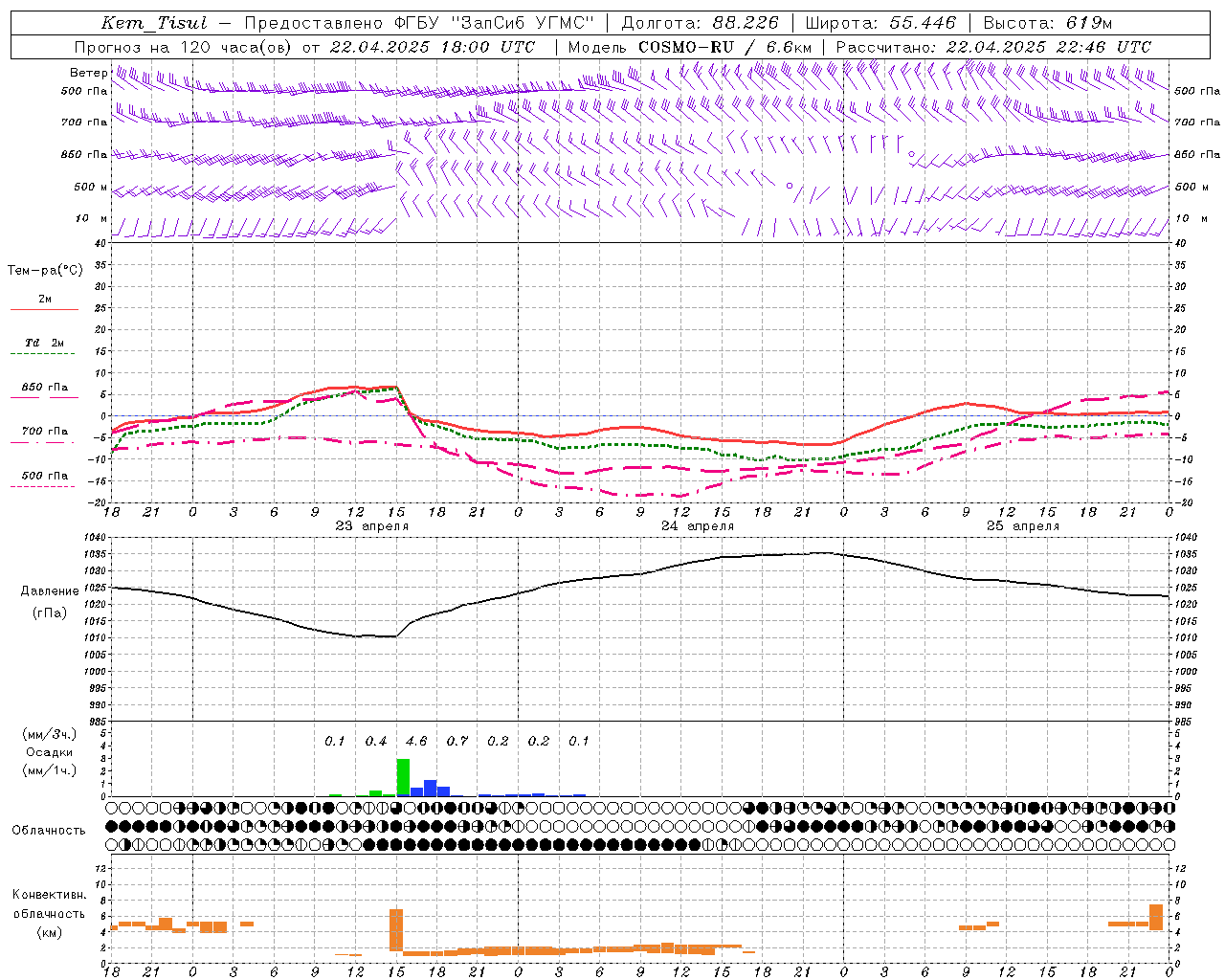Screen dimensions: 1225x980
Task: Click the longitude value "Долгота: 88.226"
Action: (x=701, y=23)
